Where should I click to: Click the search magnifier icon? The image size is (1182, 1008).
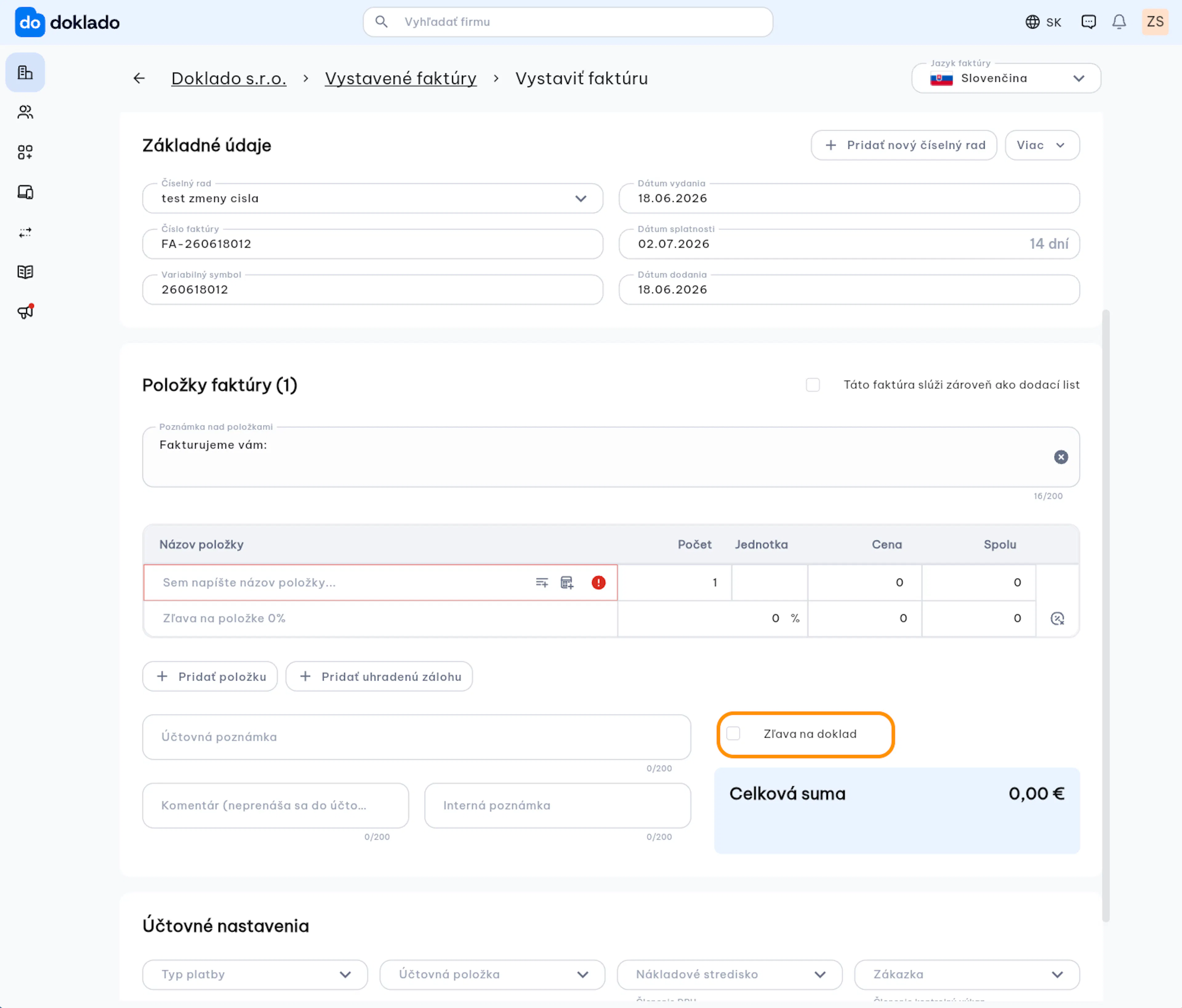[382, 22]
